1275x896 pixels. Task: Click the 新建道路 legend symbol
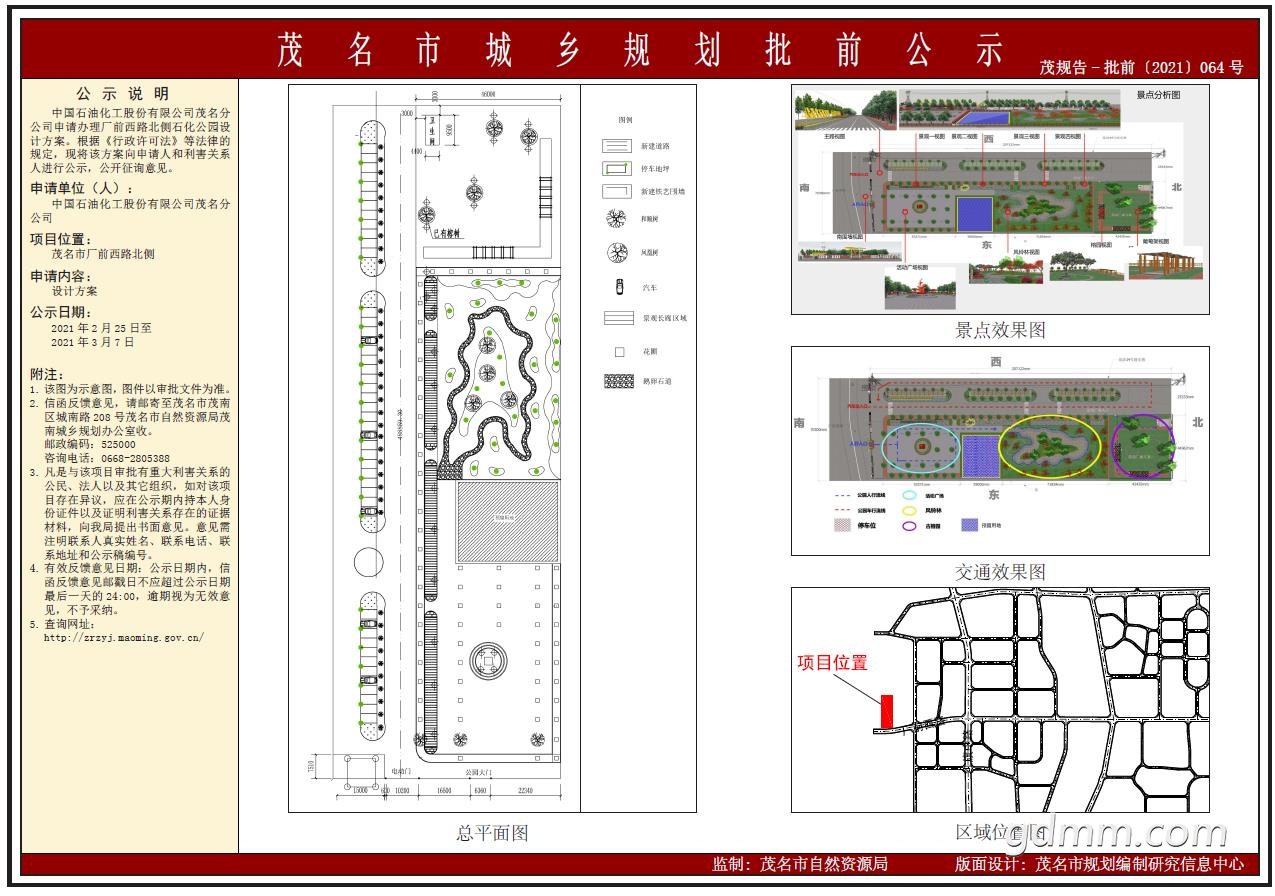click(618, 146)
